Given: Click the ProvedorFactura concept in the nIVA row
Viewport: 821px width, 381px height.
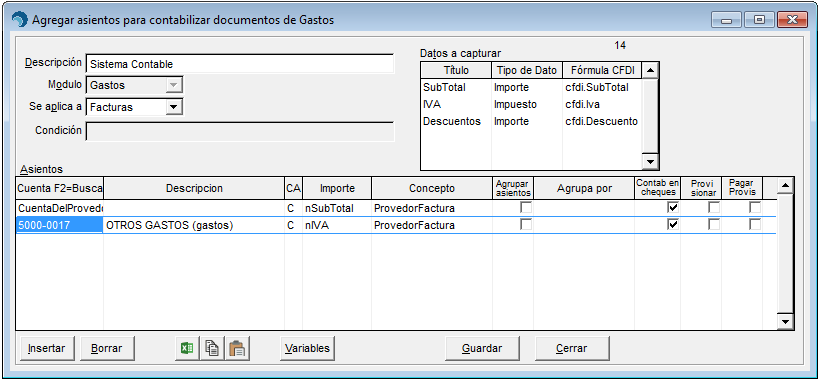Looking at the screenshot, I should pyautogui.click(x=432, y=226).
